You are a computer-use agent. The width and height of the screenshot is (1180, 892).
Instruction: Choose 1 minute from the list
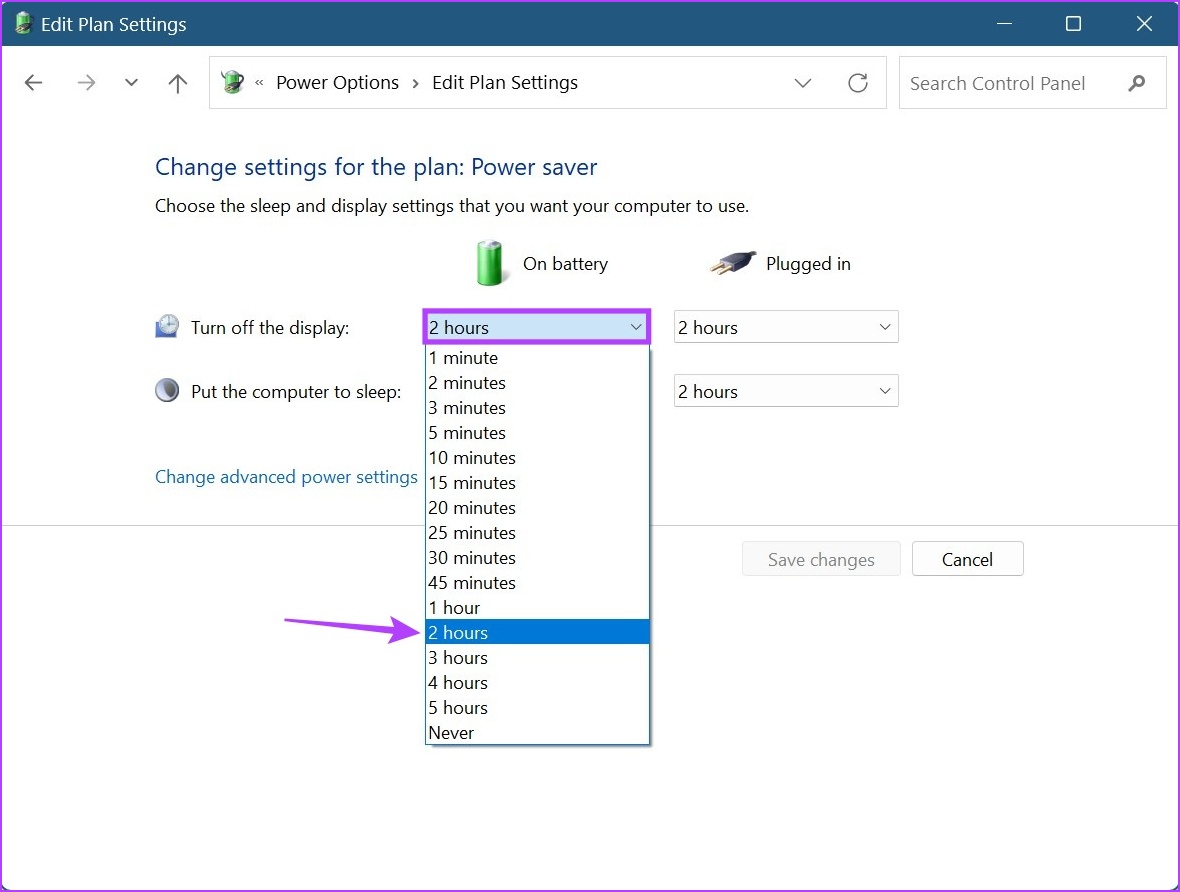(537, 358)
